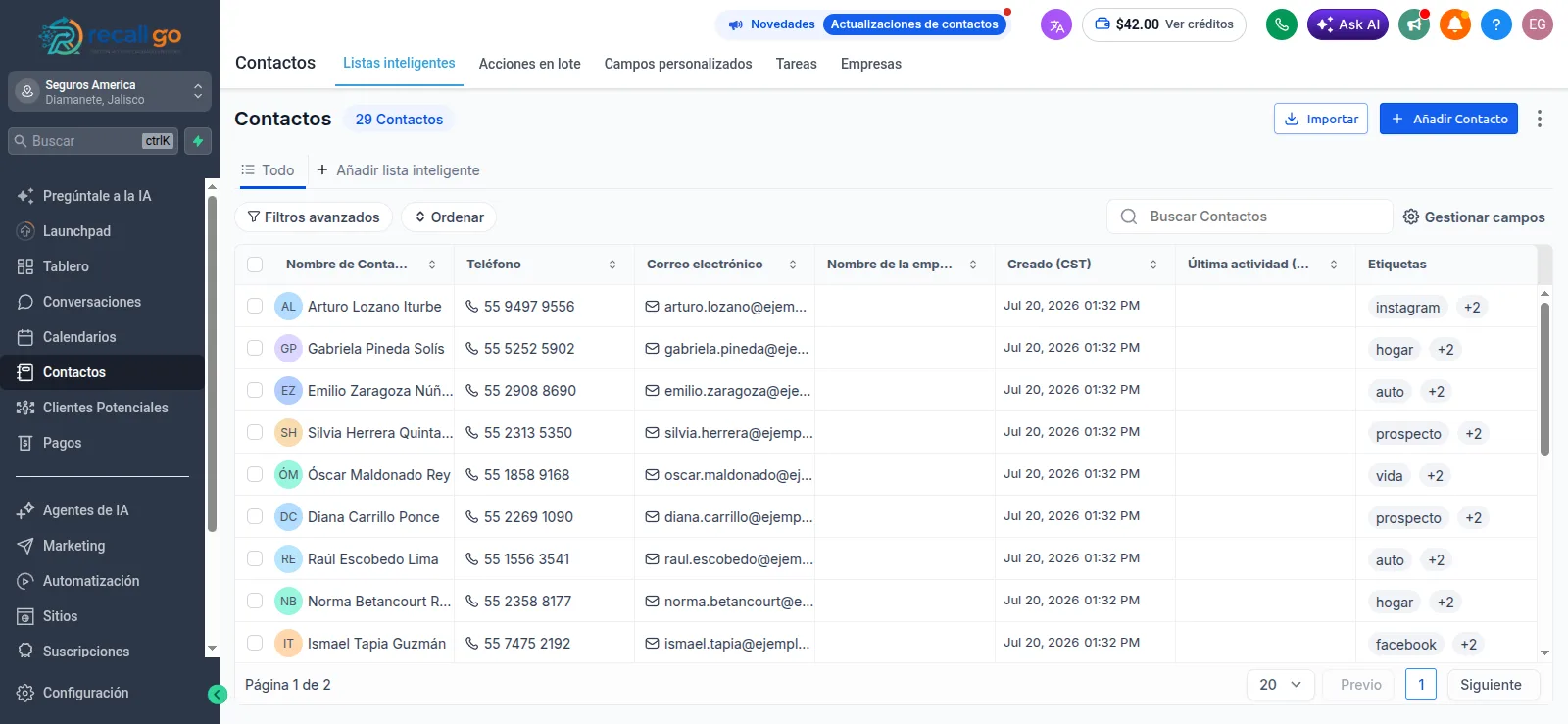This screenshot has width=1568, height=724.
Task: Click the ÓM contact avatar
Action: 288,475
